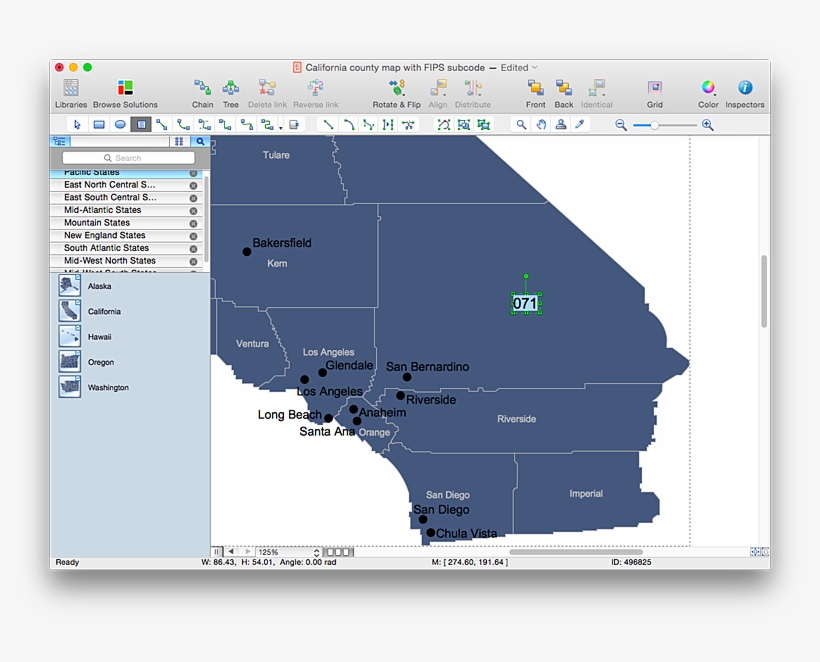
Task: Select the rectangle shape tool
Action: (x=99, y=124)
